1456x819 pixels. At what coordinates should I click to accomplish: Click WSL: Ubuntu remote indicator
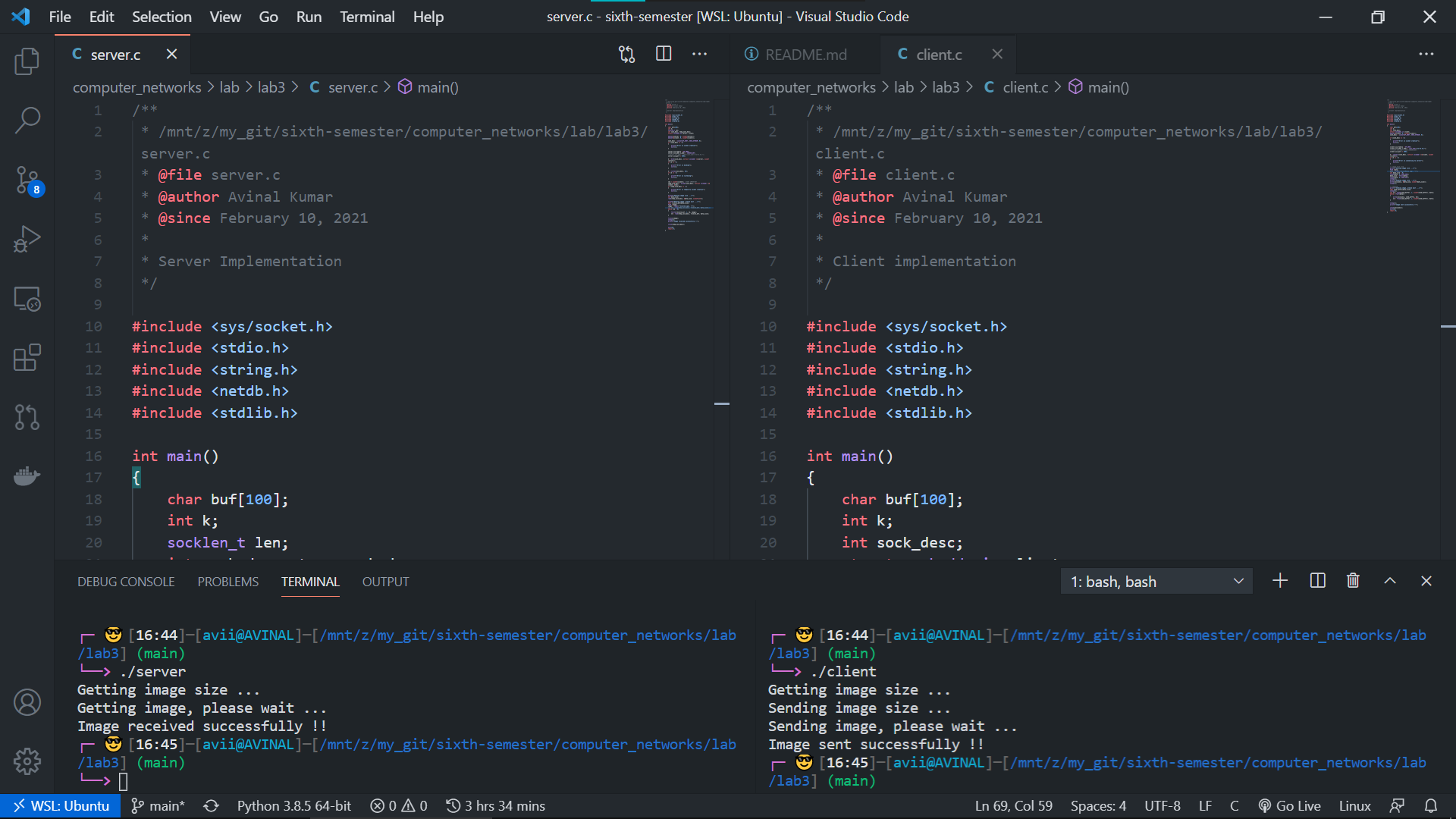pyautogui.click(x=61, y=805)
